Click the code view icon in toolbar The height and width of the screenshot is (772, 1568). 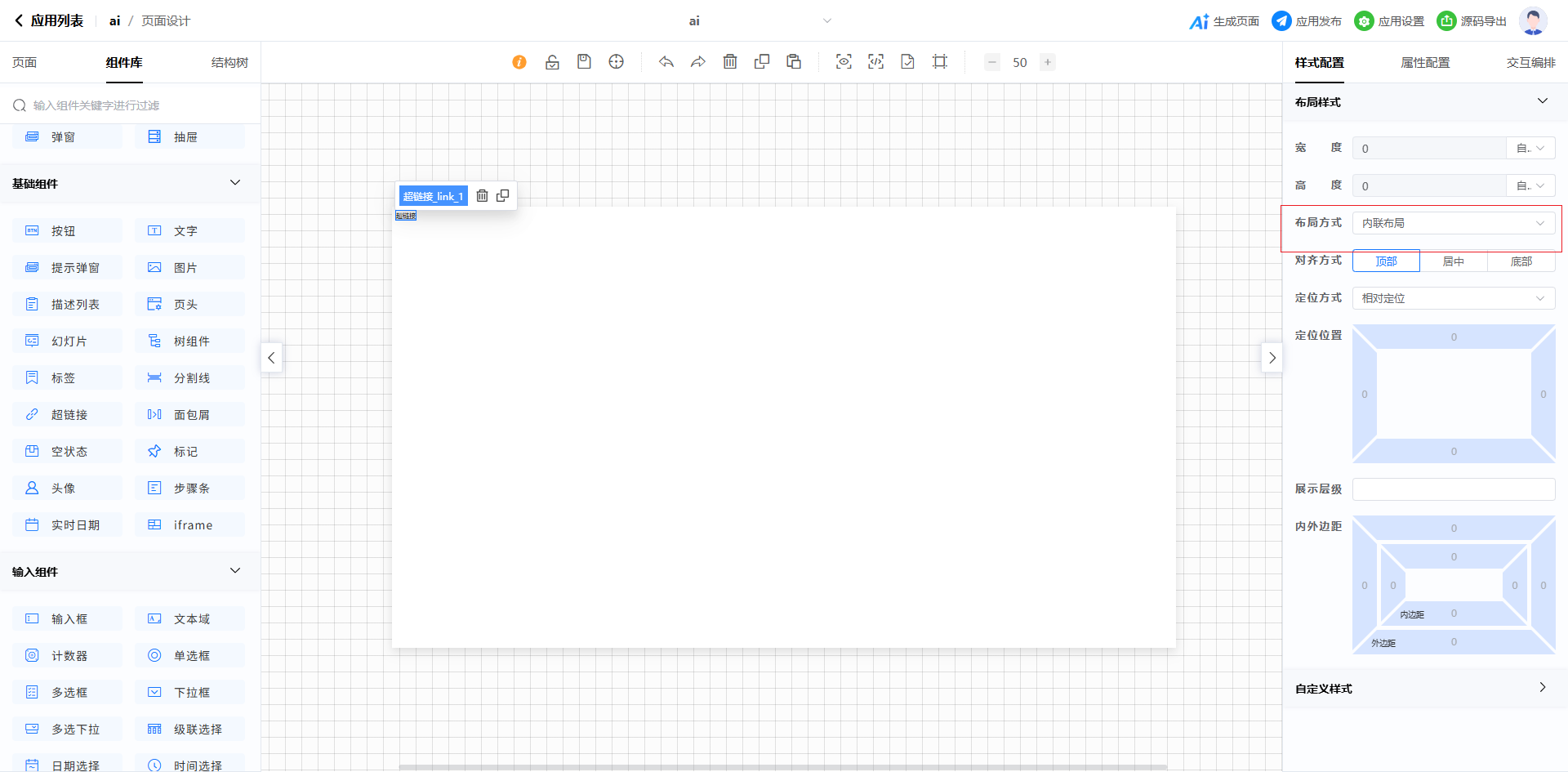tap(875, 62)
